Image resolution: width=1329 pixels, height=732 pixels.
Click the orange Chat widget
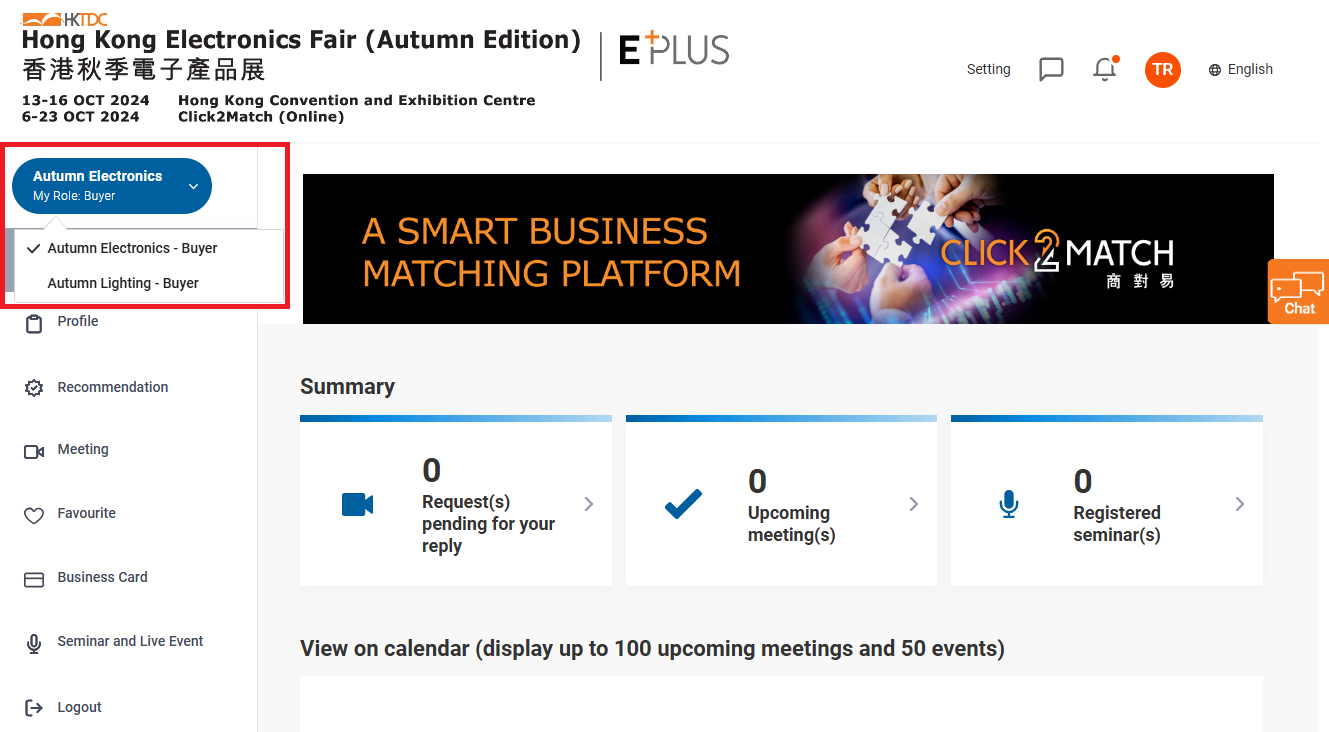(1298, 291)
